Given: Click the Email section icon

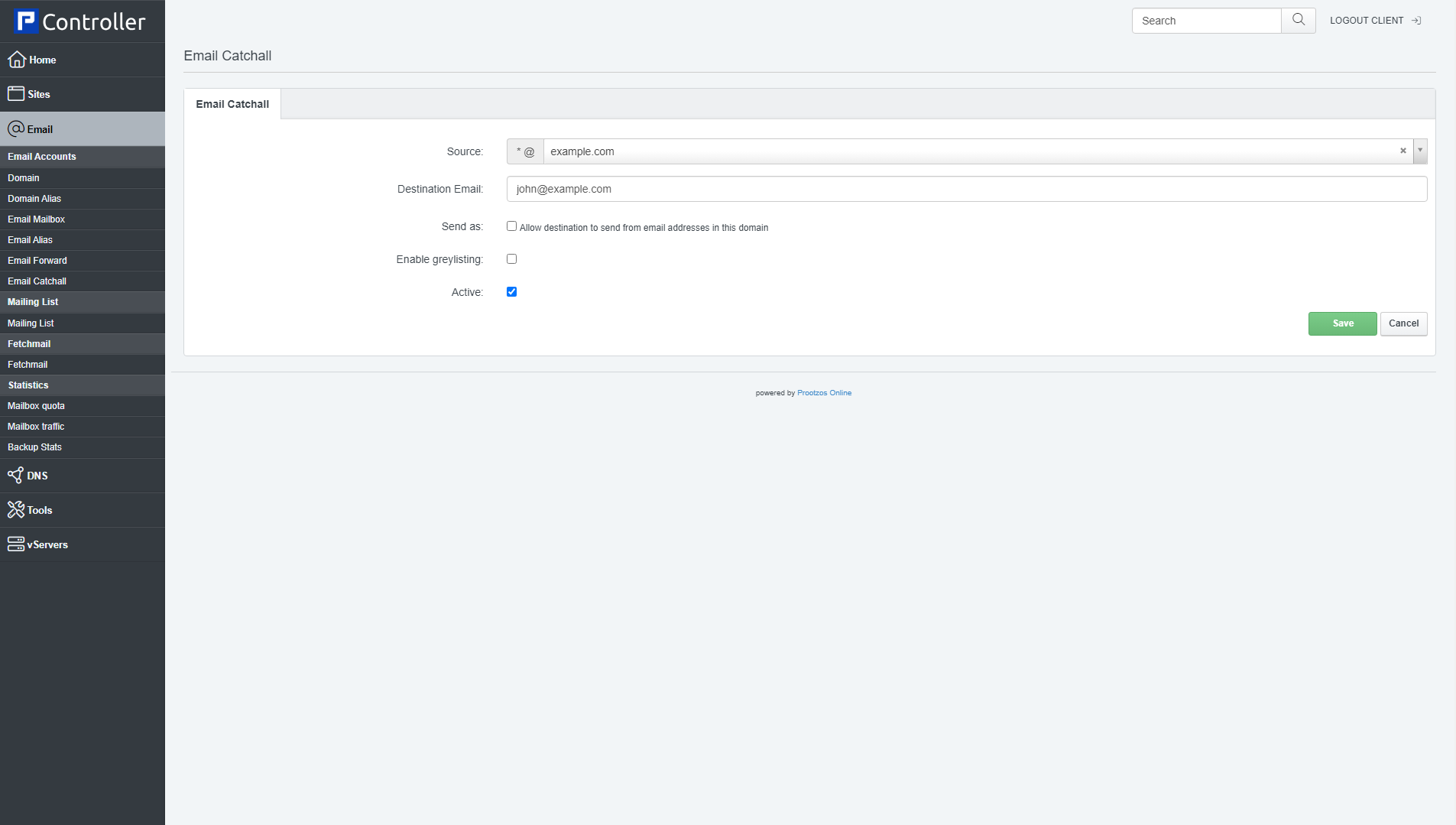Looking at the screenshot, I should point(16,128).
